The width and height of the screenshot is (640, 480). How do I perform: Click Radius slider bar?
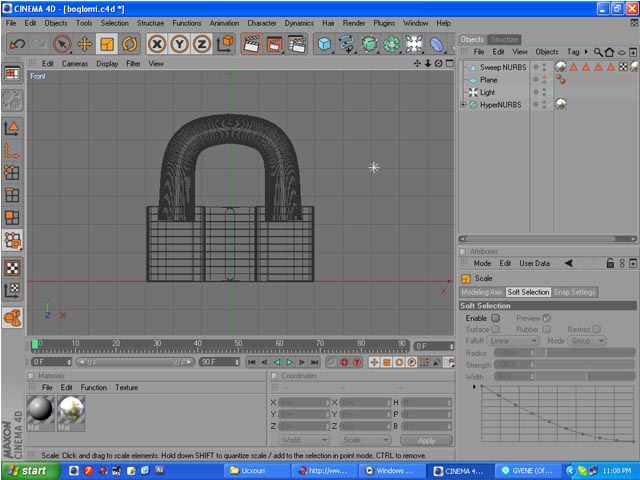(586, 353)
